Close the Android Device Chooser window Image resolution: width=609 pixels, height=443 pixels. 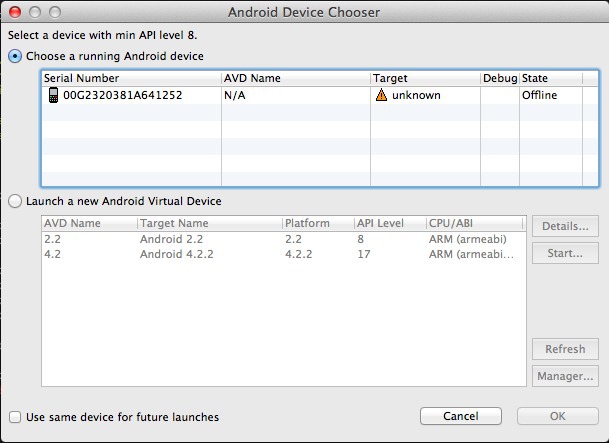(x=14, y=13)
